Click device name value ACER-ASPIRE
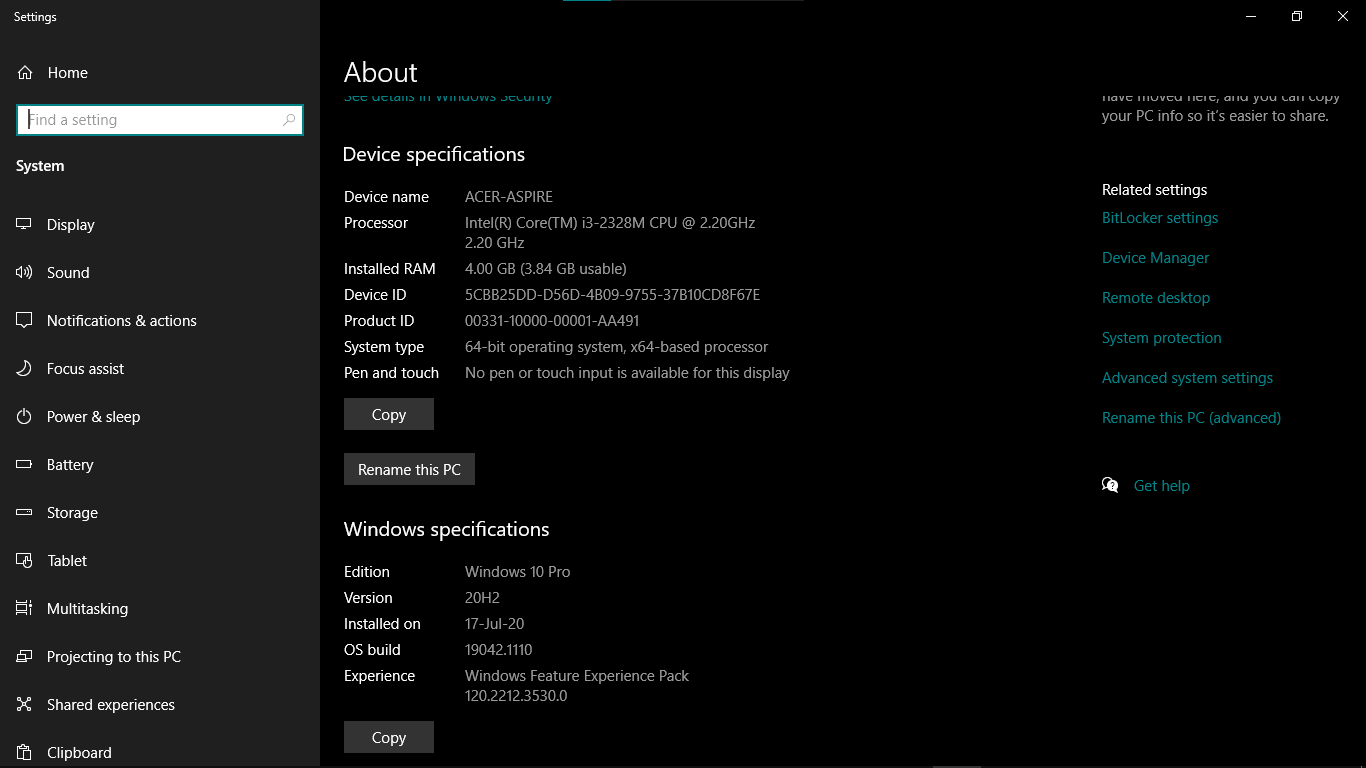Image resolution: width=1366 pixels, height=768 pixels. (509, 197)
